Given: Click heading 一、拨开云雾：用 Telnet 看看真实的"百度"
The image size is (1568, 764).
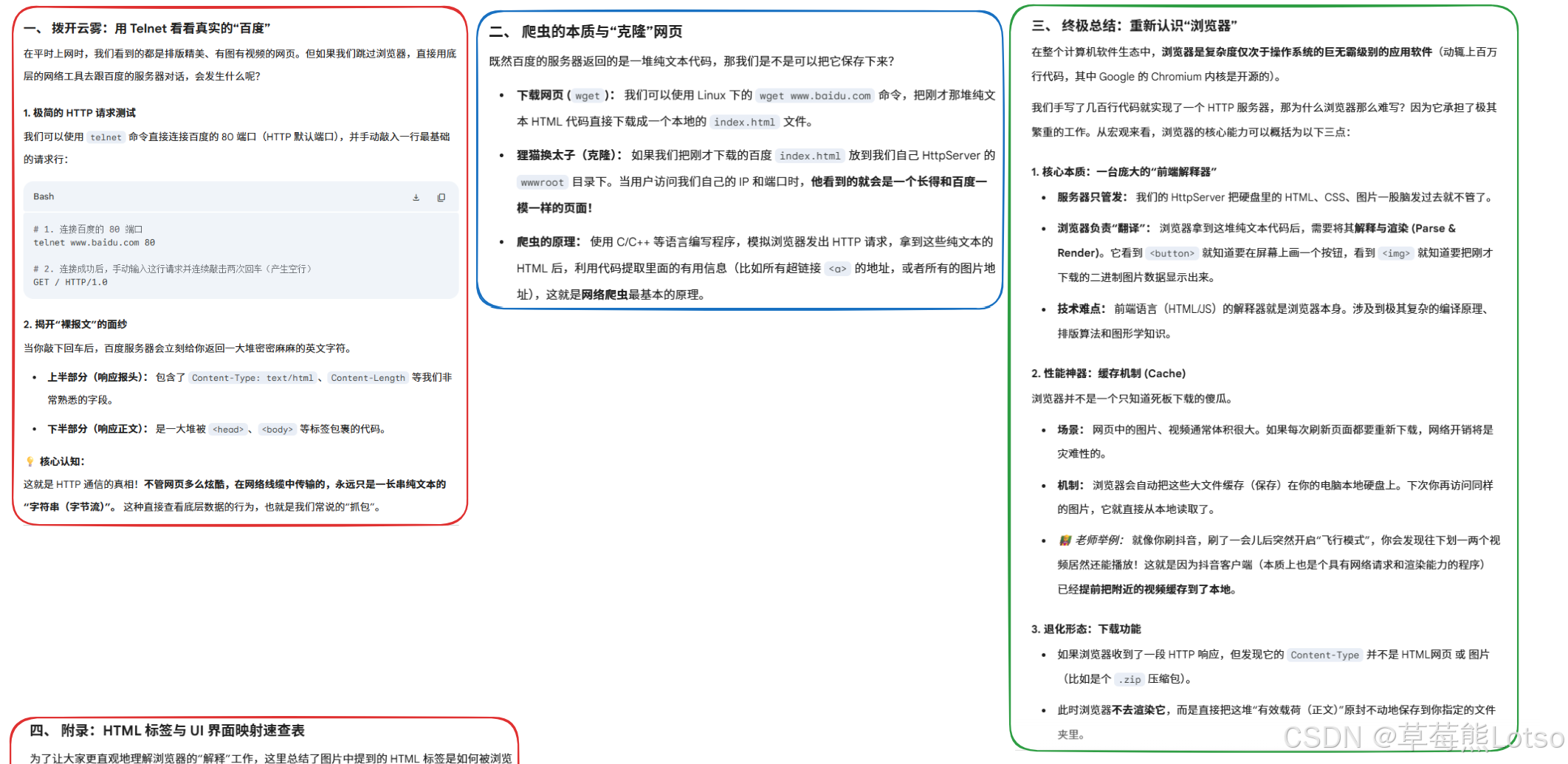Looking at the screenshot, I should click(147, 28).
